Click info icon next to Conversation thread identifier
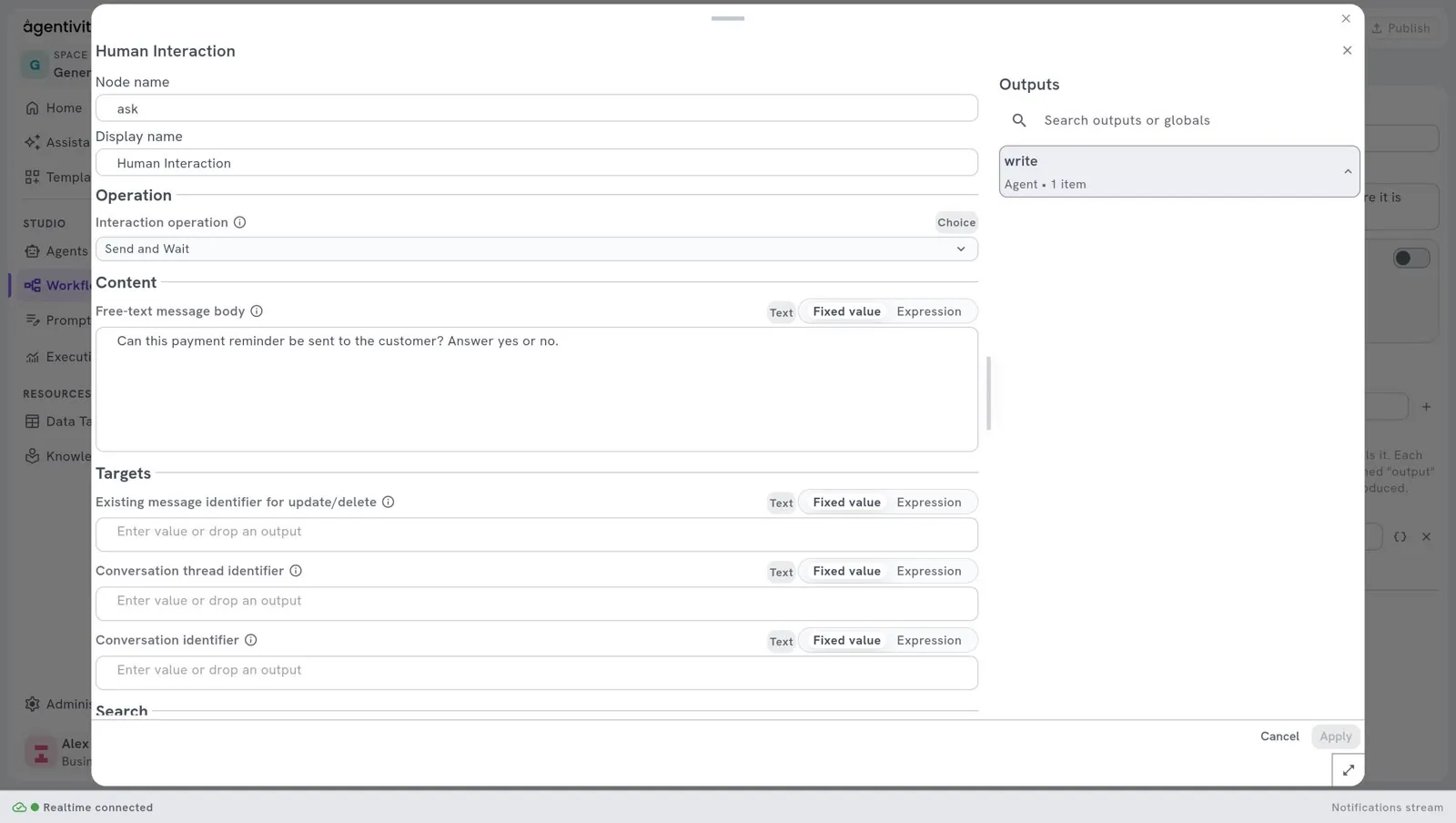This screenshot has height=823, width=1456. pyautogui.click(x=296, y=571)
